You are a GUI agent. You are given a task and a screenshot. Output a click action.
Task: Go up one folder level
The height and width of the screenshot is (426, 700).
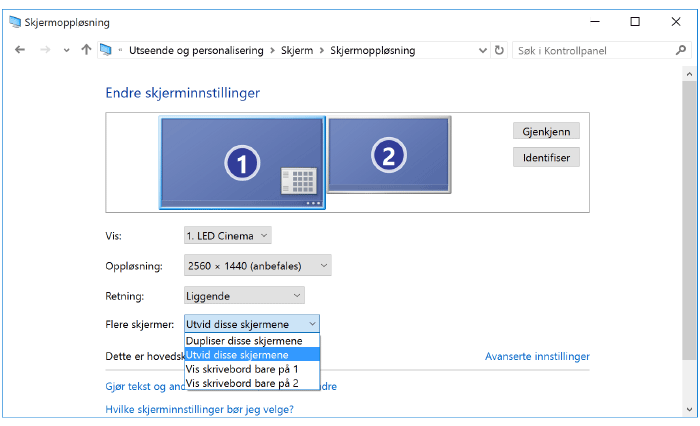click(x=86, y=50)
